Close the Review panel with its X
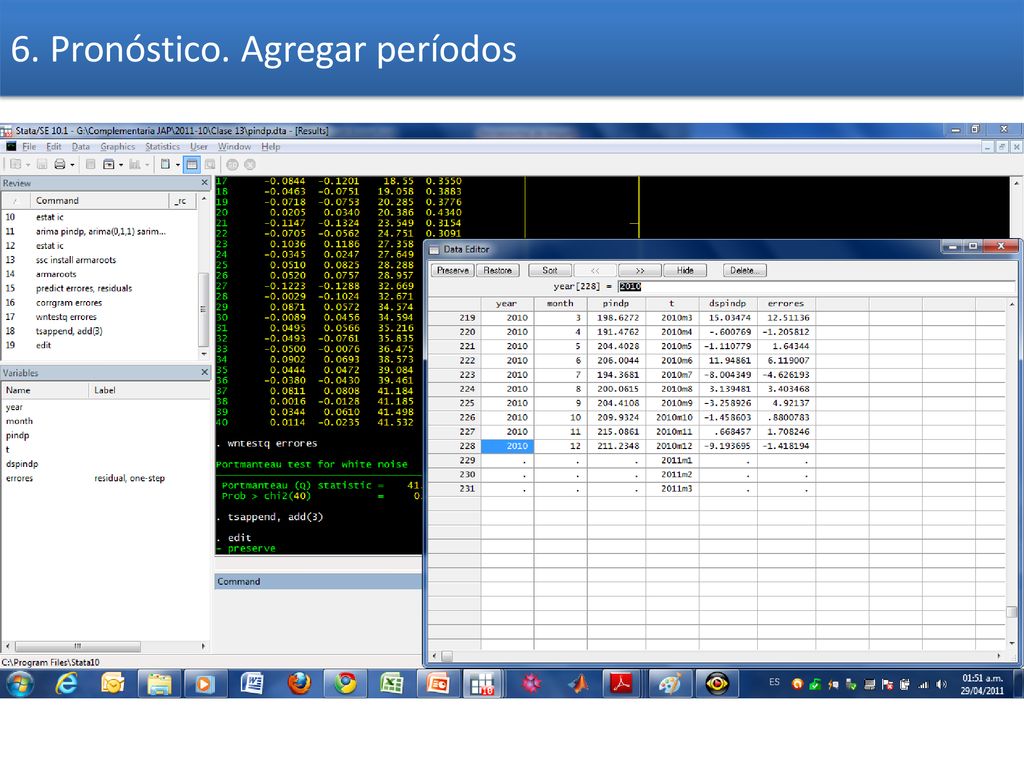This screenshot has width=1024, height=768. click(x=204, y=183)
